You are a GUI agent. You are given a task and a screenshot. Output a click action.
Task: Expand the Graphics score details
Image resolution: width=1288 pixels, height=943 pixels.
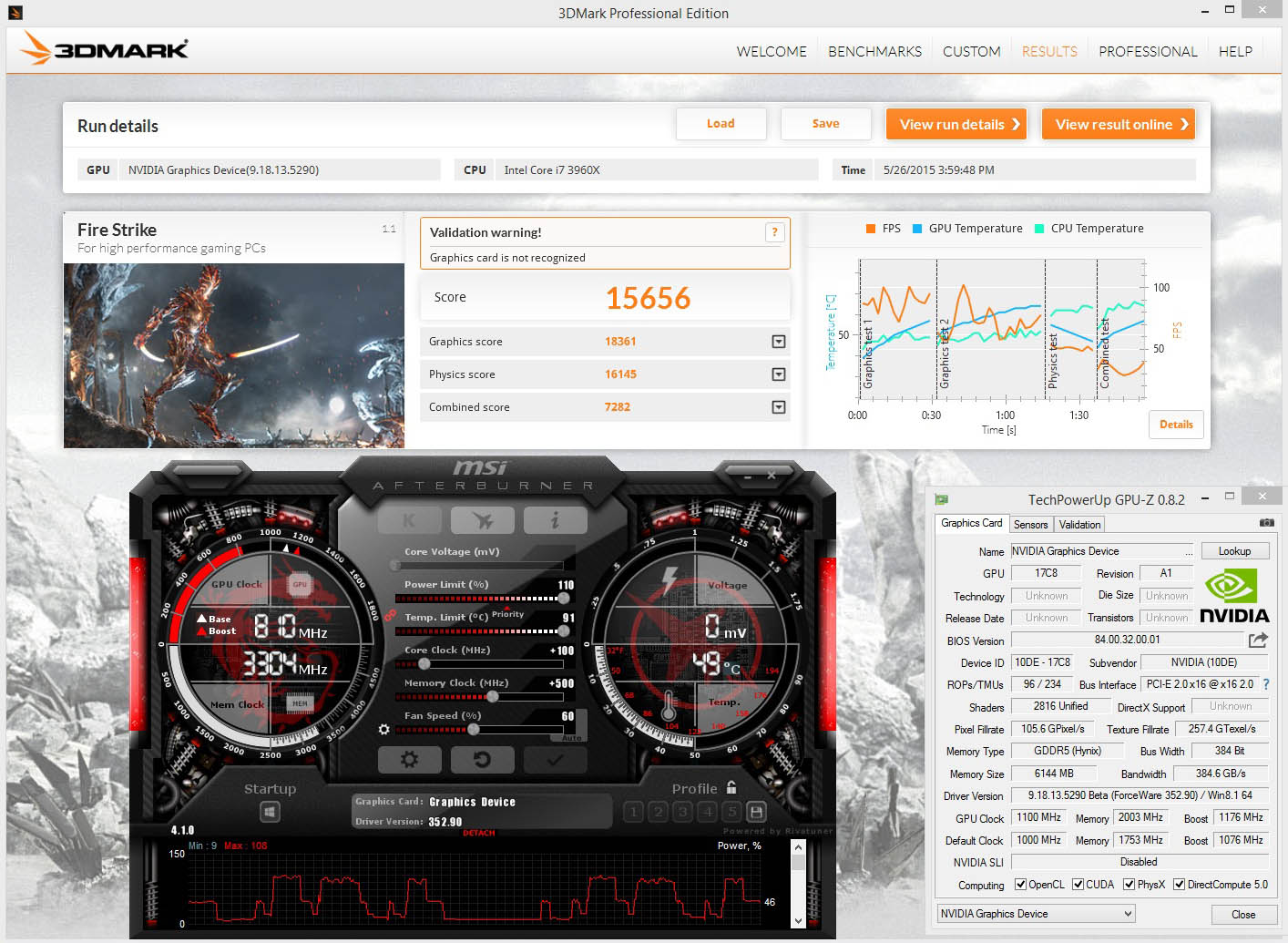pyautogui.click(x=779, y=342)
